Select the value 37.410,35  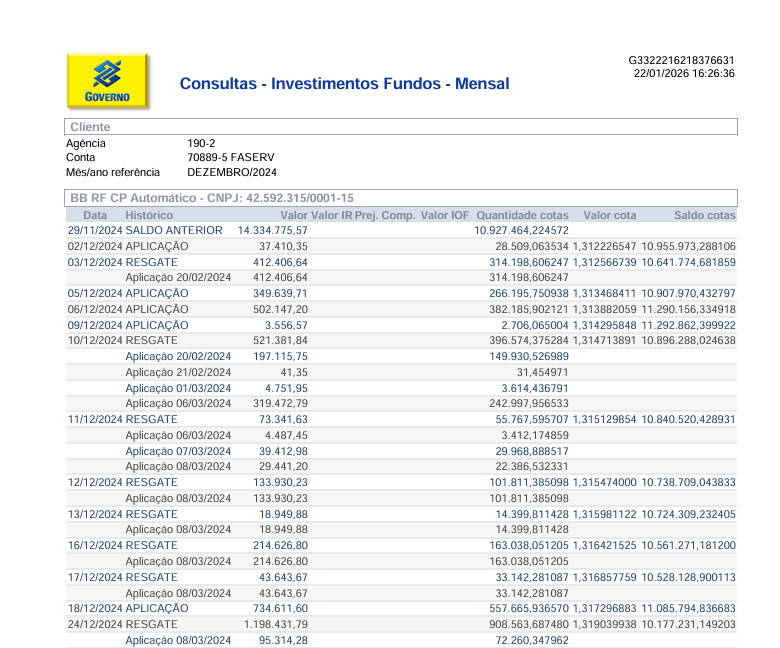[x=283, y=246]
